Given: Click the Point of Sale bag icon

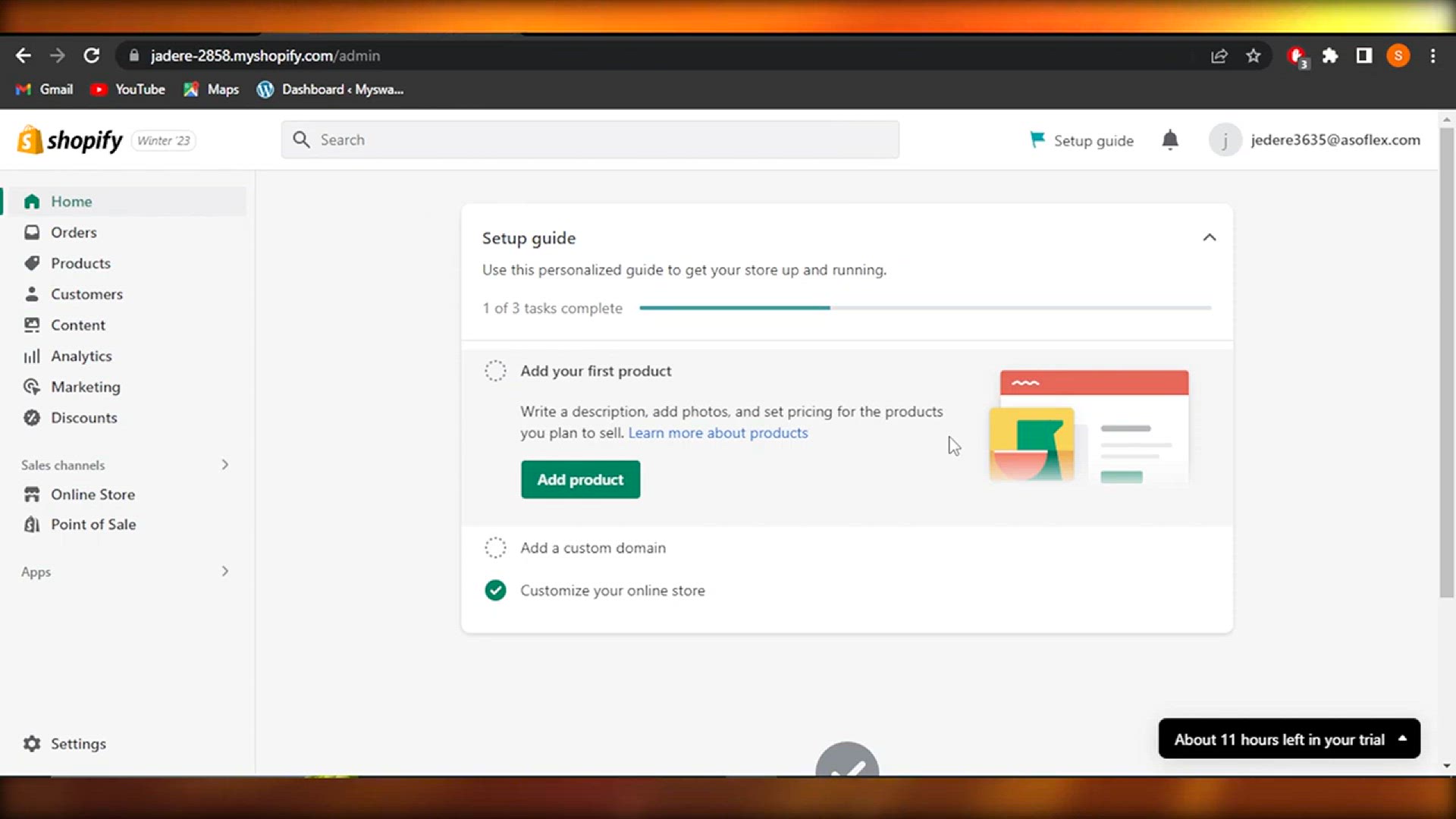Looking at the screenshot, I should pos(31,525).
